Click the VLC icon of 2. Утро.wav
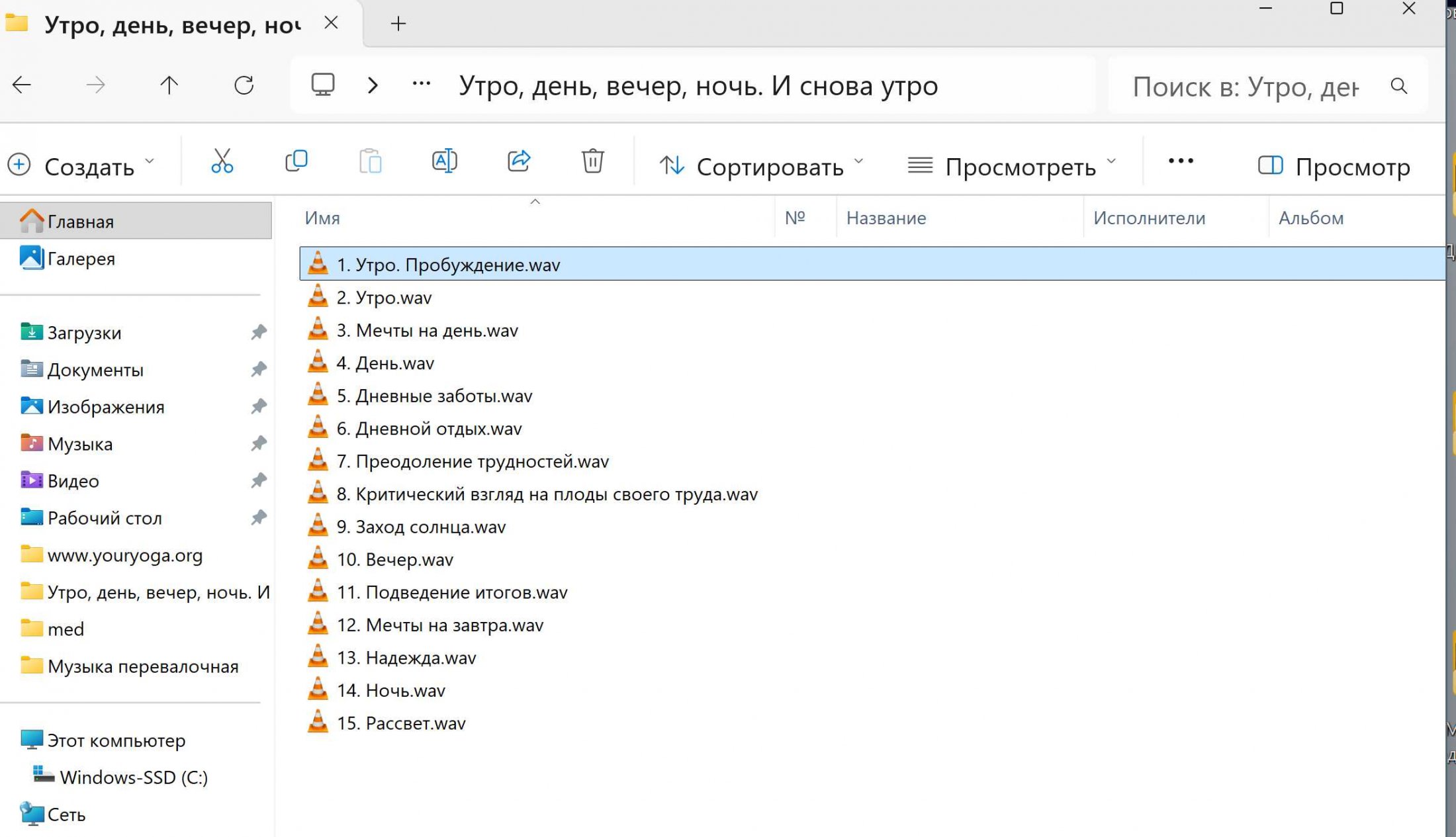Screen dimensions: 1456x837 (x=318, y=296)
